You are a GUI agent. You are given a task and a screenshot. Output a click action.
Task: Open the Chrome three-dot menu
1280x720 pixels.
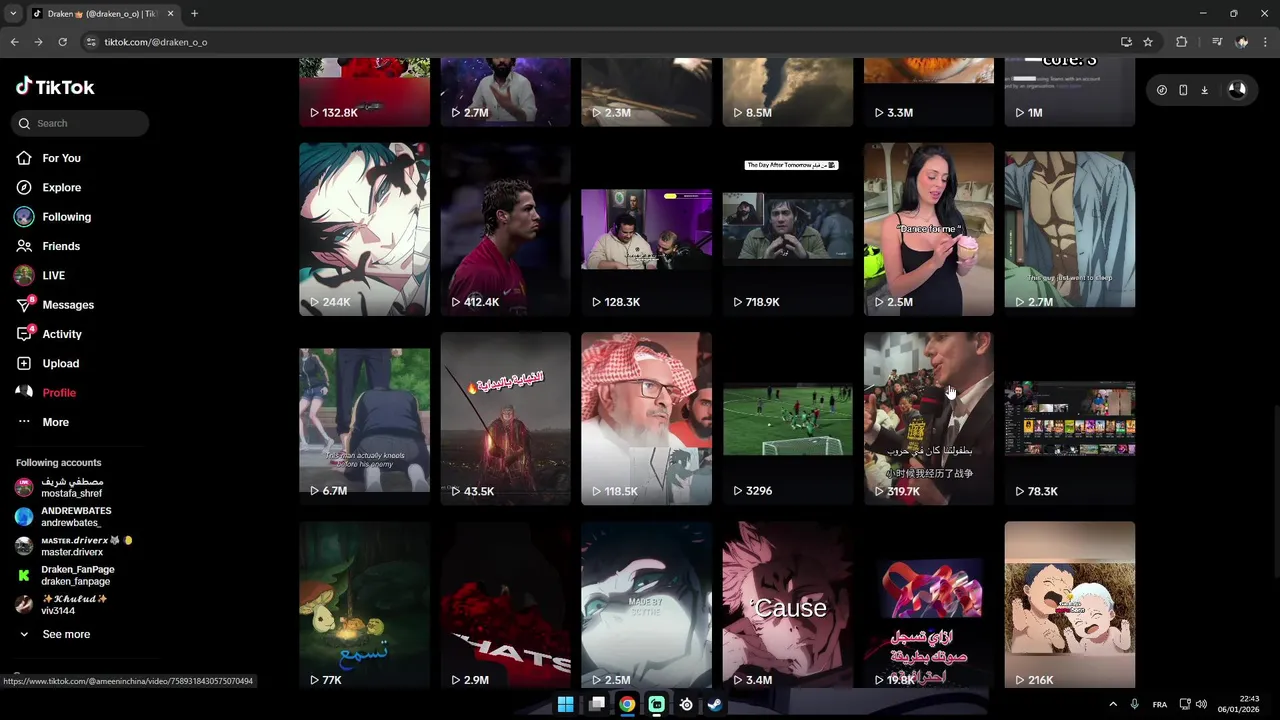pos(1266,42)
